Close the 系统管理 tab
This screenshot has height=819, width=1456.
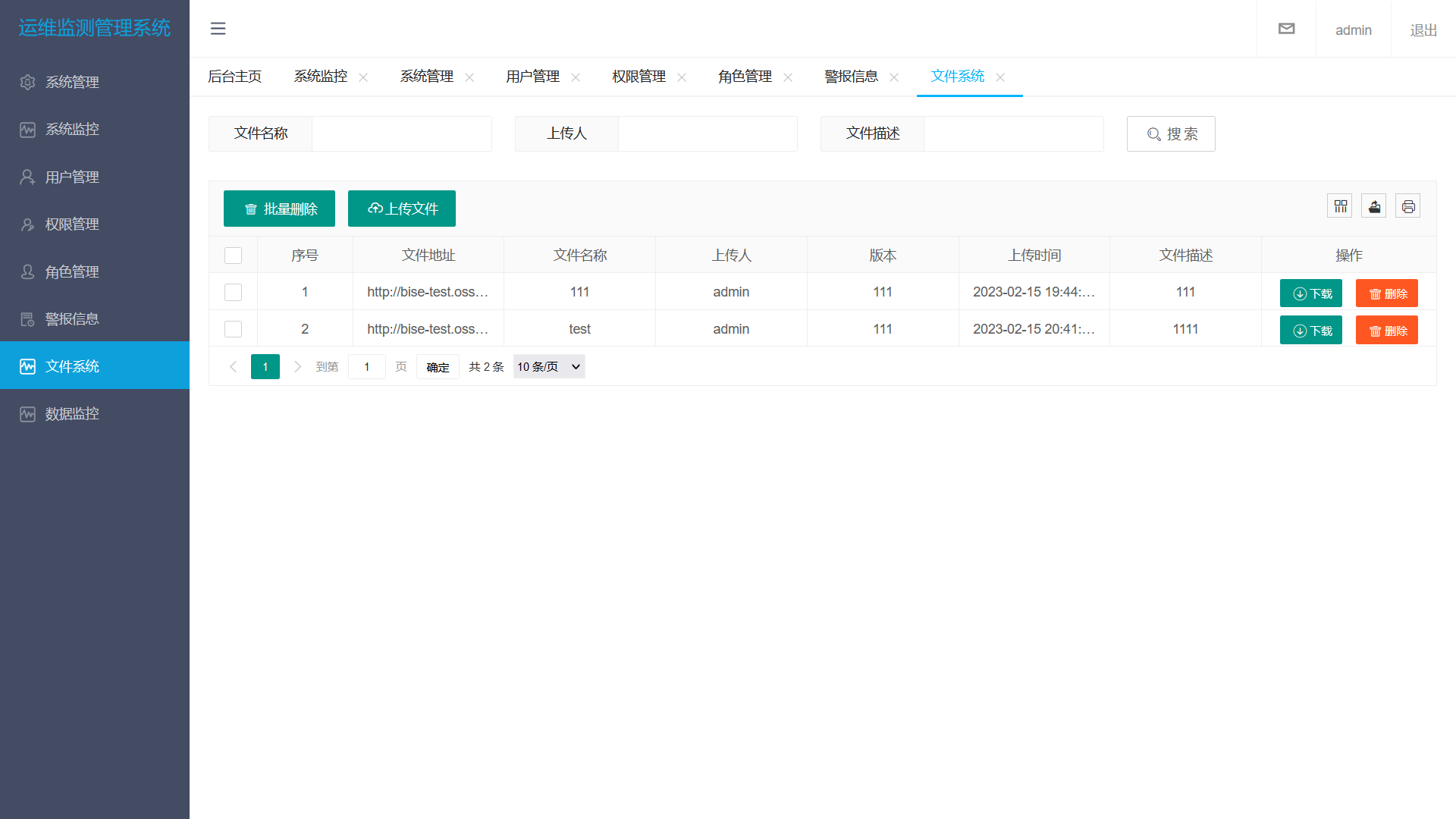click(x=469, y=77)
